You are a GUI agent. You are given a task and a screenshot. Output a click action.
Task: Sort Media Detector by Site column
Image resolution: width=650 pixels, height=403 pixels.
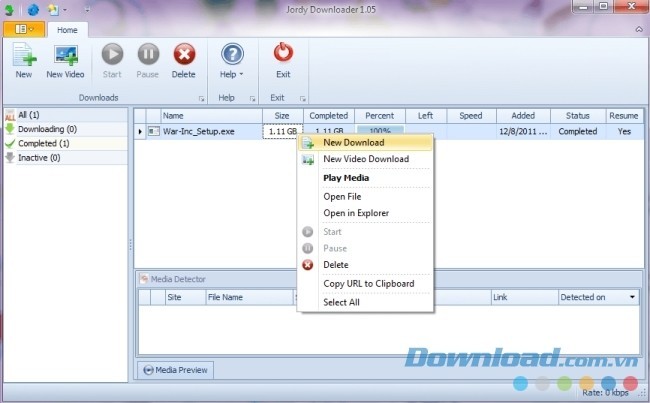(x=185, y=297)
